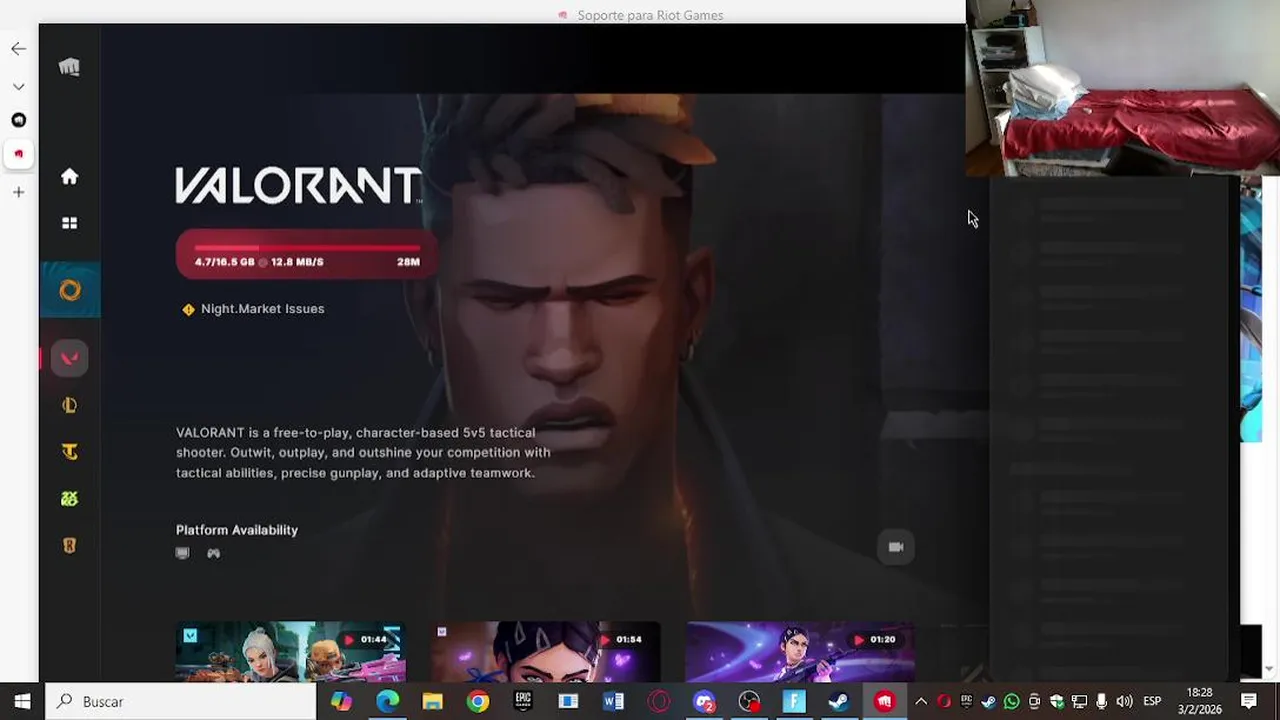This screenshot has width=1280, height=720.
Task: Expand the chevron below the back arrow
Action: pos(18,87)
